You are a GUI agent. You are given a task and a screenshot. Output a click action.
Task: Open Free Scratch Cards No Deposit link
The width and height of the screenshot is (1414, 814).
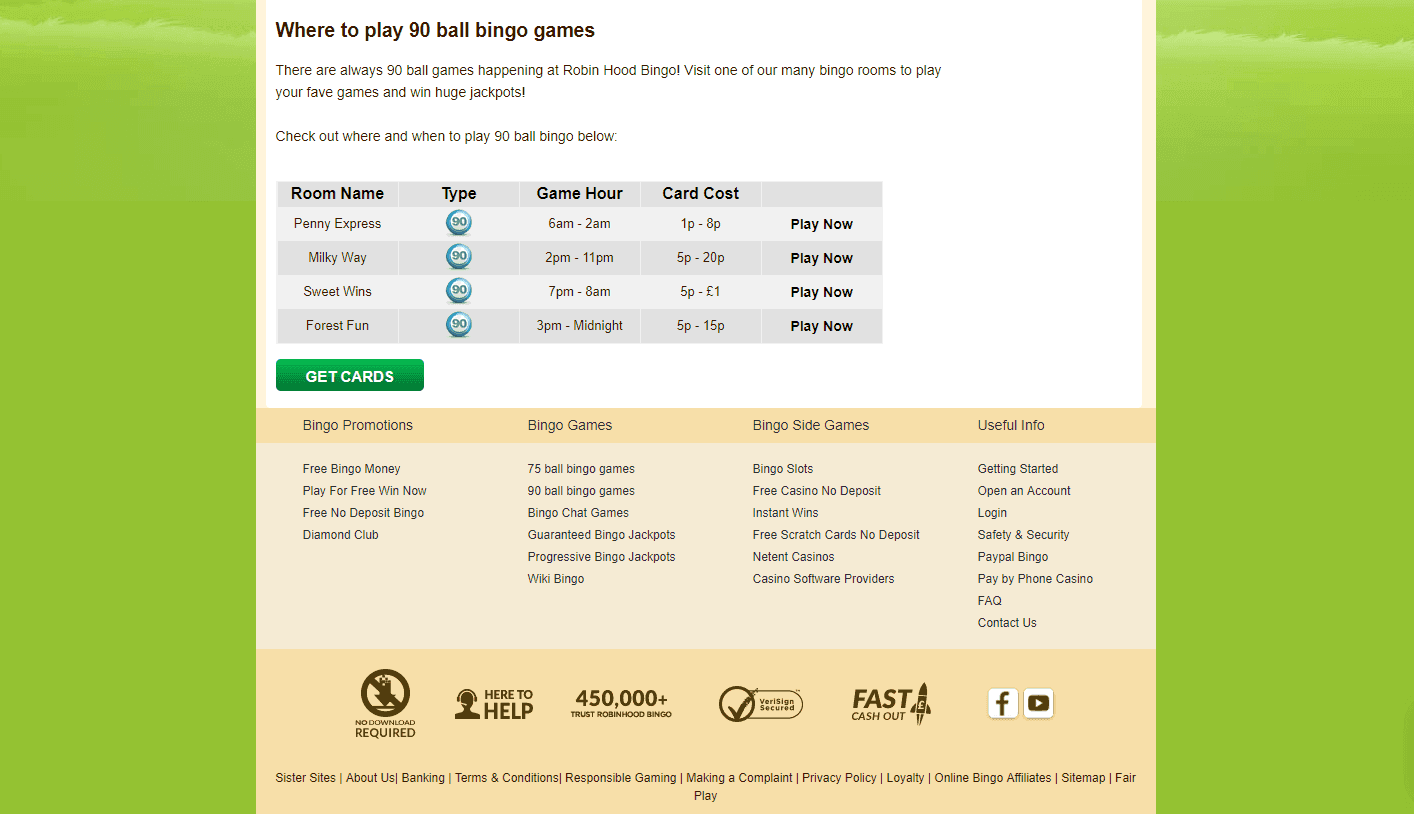[836, 535]
